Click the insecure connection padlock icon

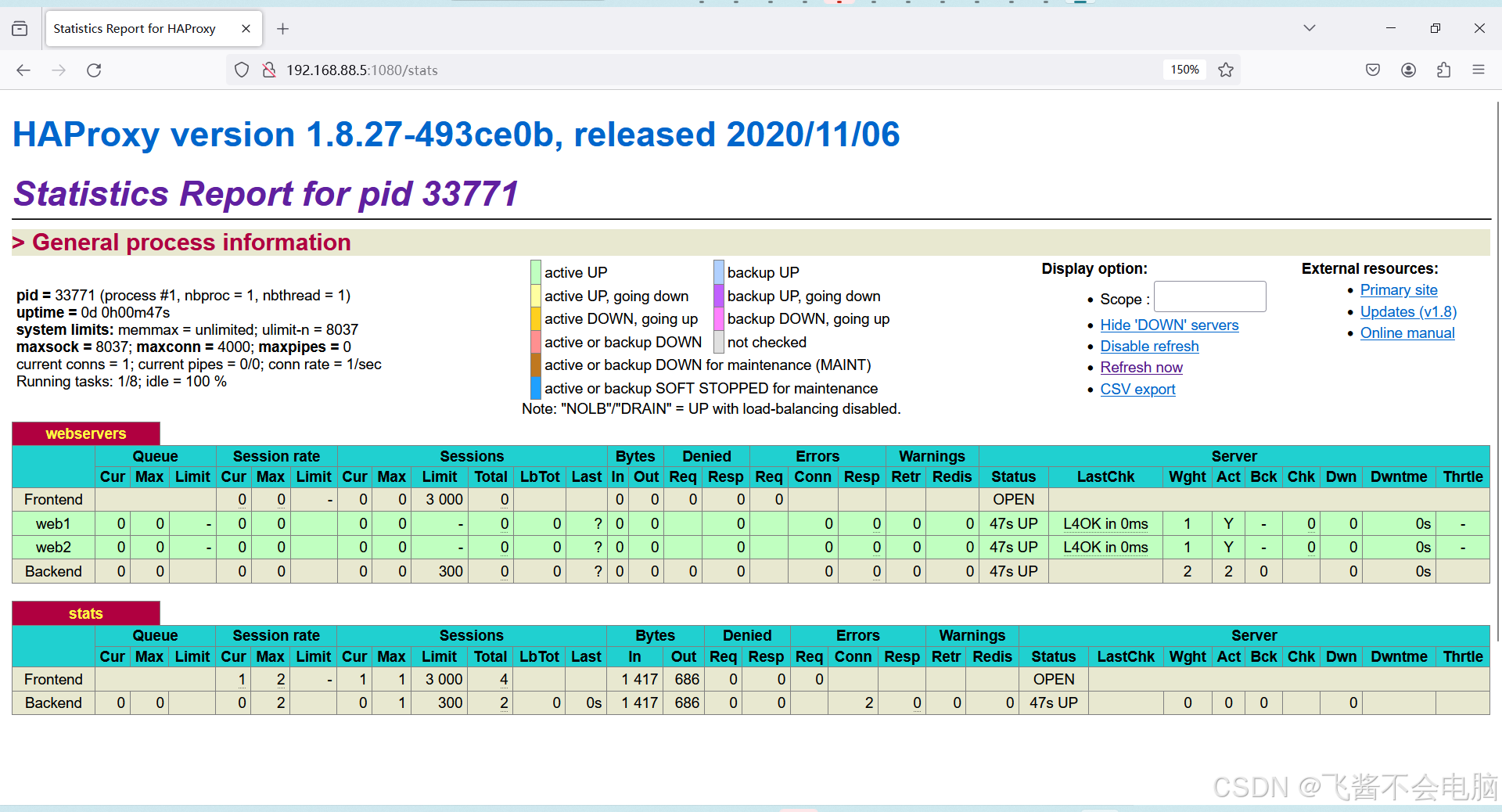point(269,70)
